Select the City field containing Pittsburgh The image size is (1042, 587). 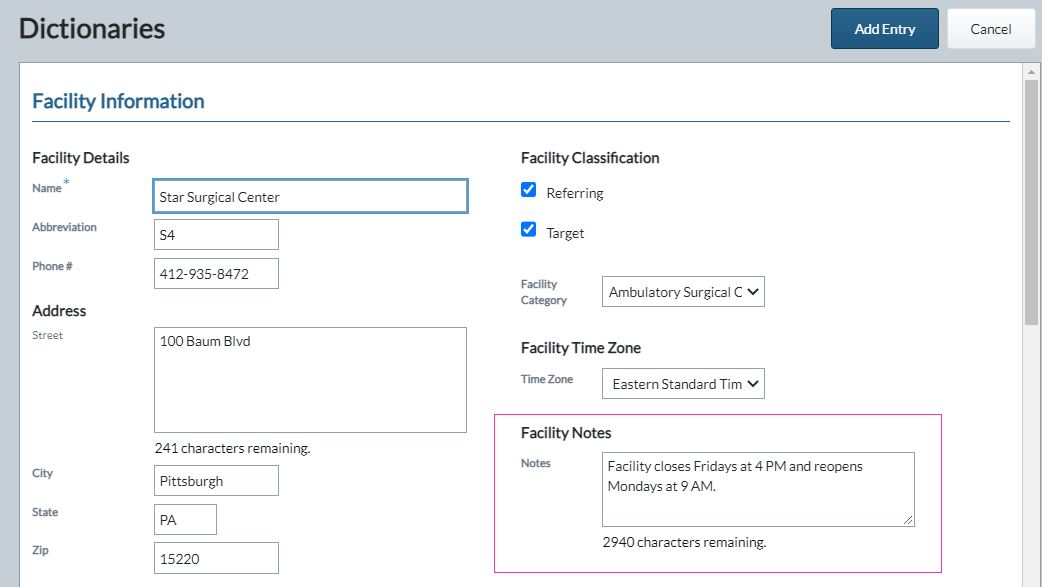tap(216, 481)
